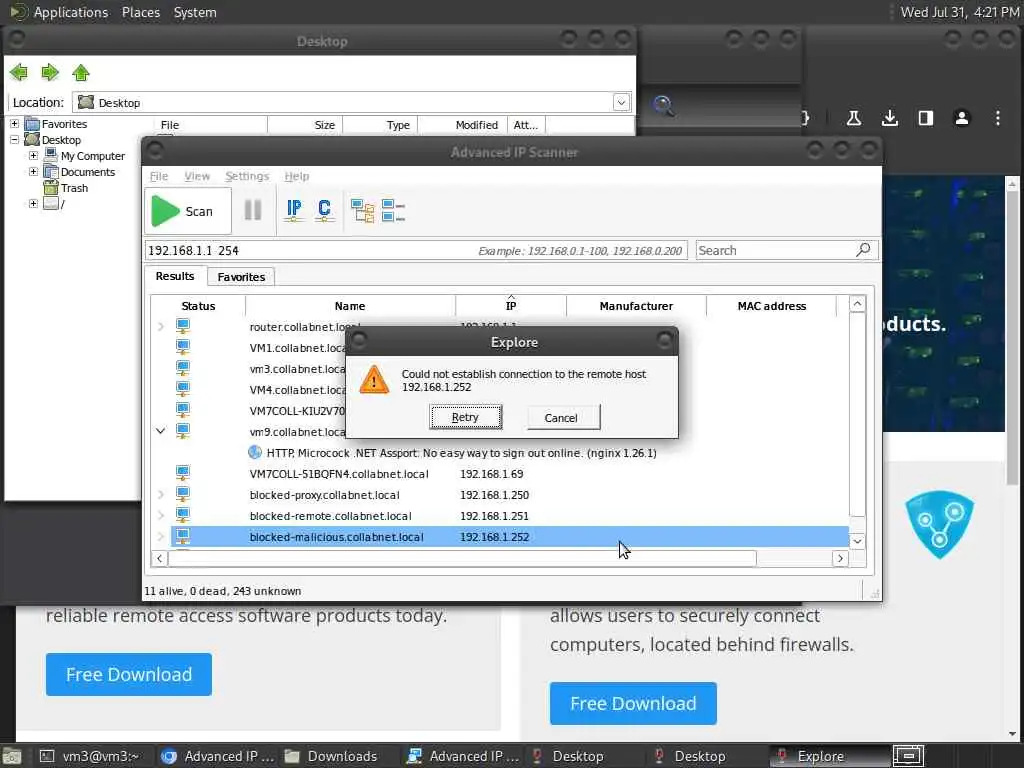The image size is (1024, 768).
Task: Start scanning with the green Scan button
Action: (187, 211)
